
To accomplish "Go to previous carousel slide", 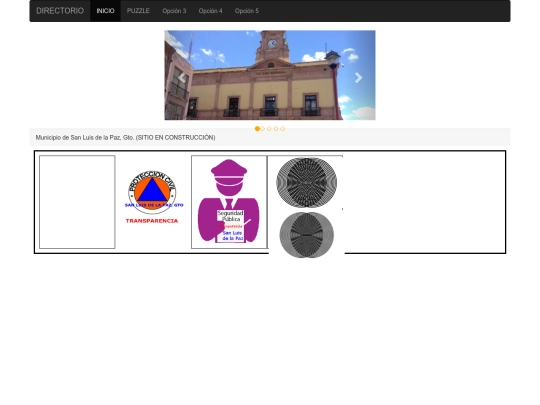I will tap(182, 77).
